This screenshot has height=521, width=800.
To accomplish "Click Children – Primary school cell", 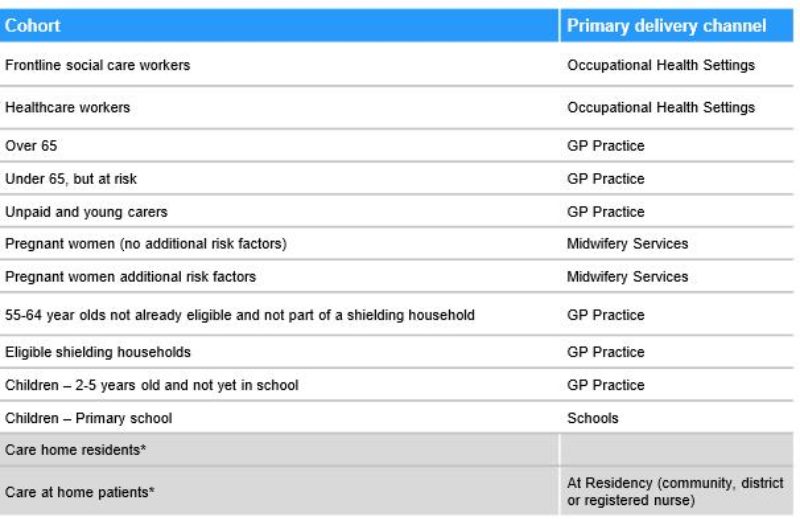I will click(279, 417).
